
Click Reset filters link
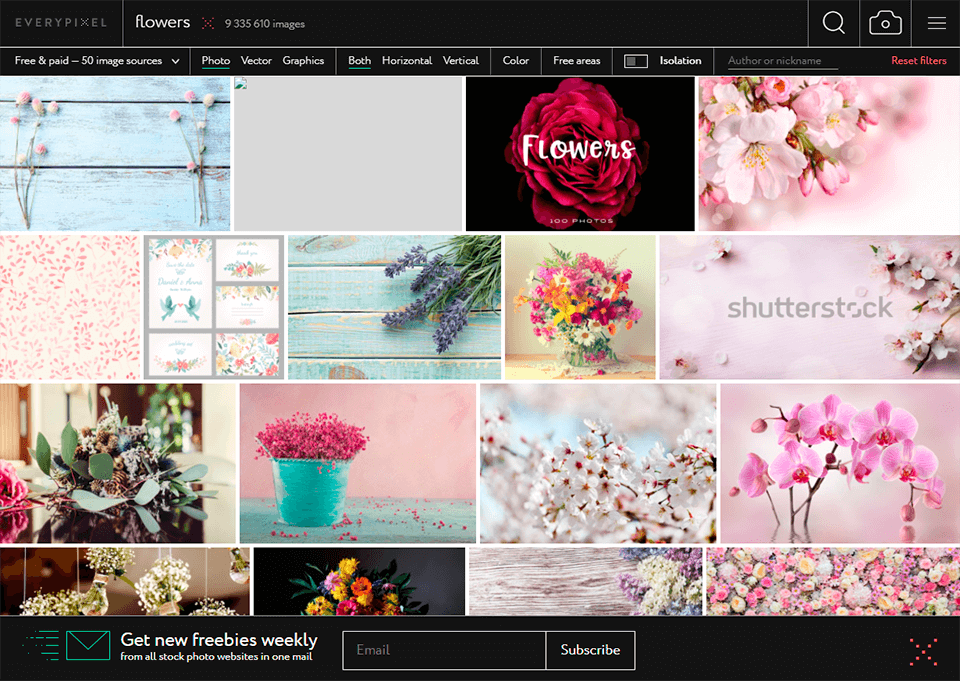click(918, 61)
